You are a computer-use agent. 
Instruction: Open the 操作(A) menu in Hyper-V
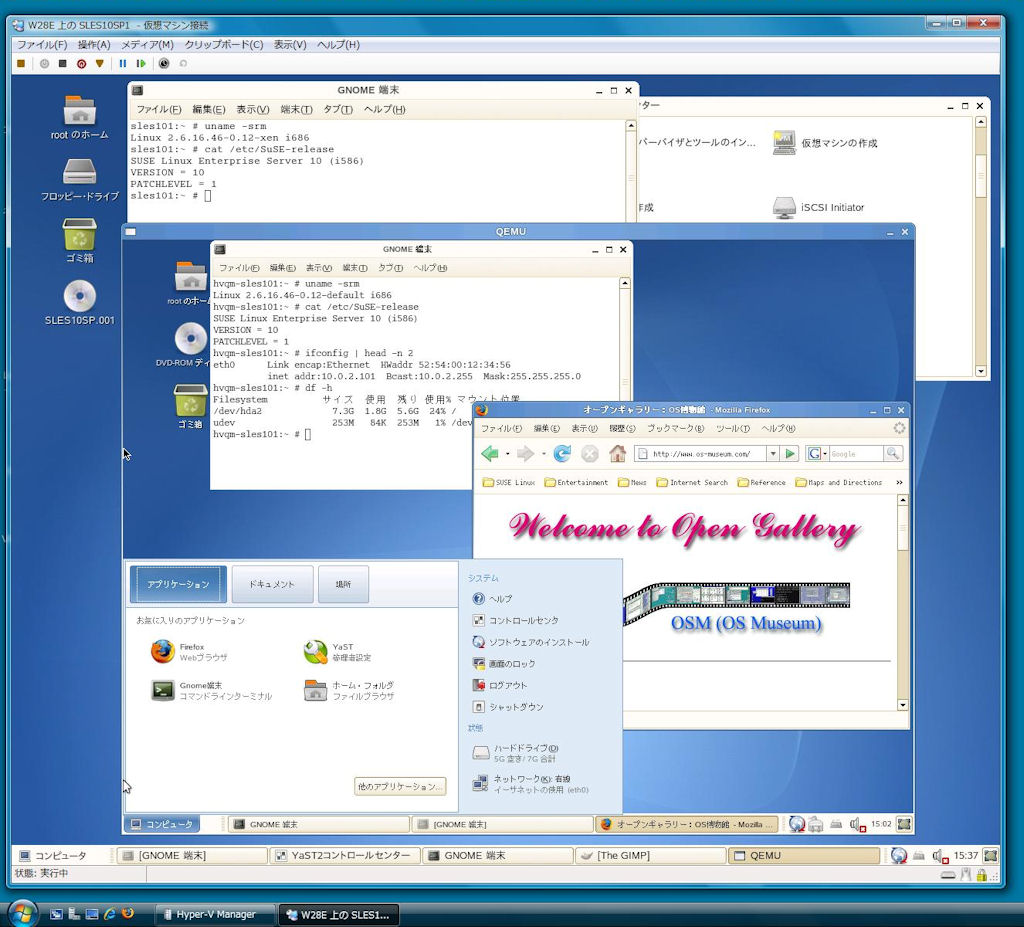point(94,44)
